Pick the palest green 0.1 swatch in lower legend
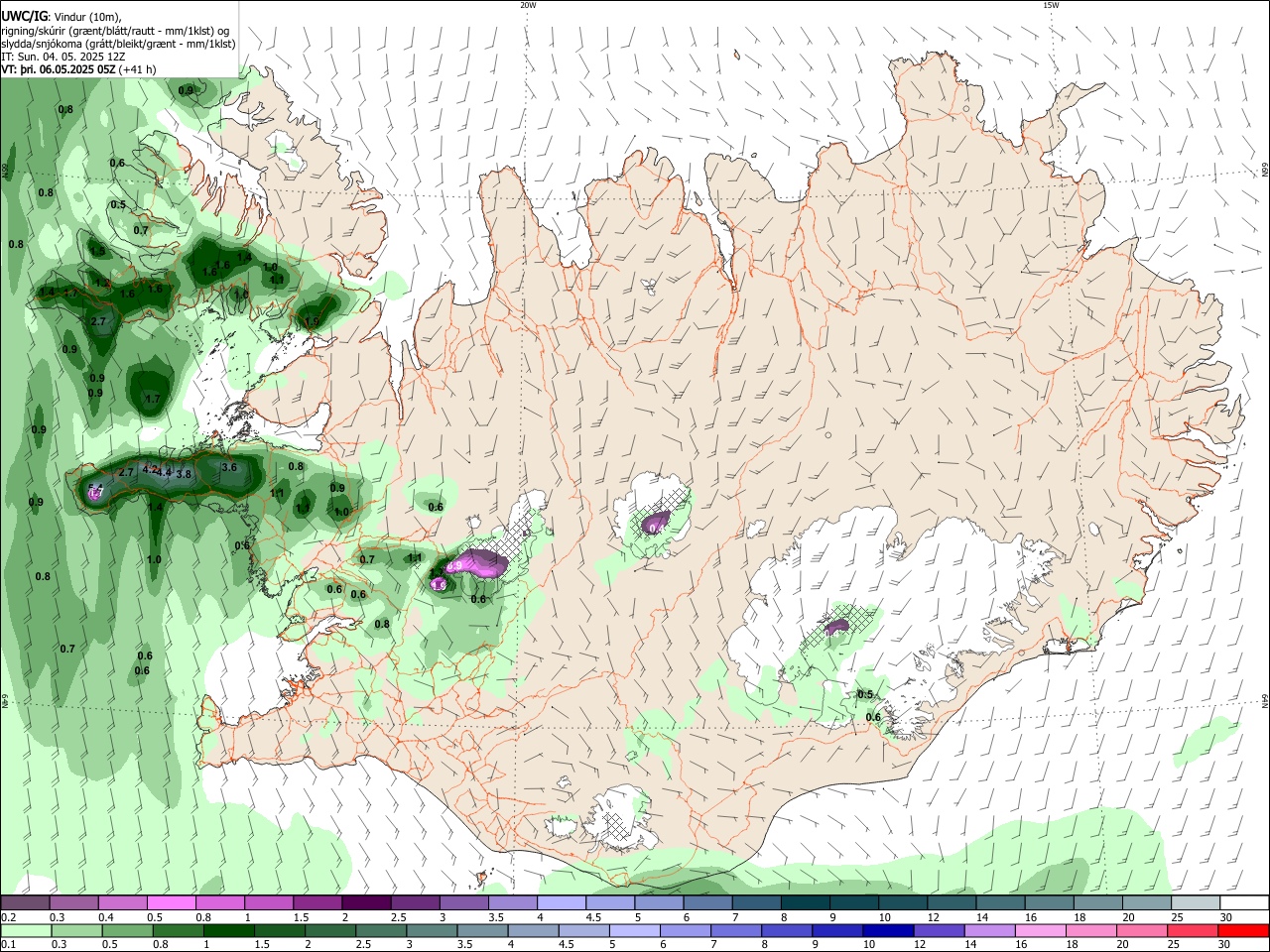Image resolution: width=1270 pixels, height=952 pixels. pyautogui.click(x=25, y=930)
